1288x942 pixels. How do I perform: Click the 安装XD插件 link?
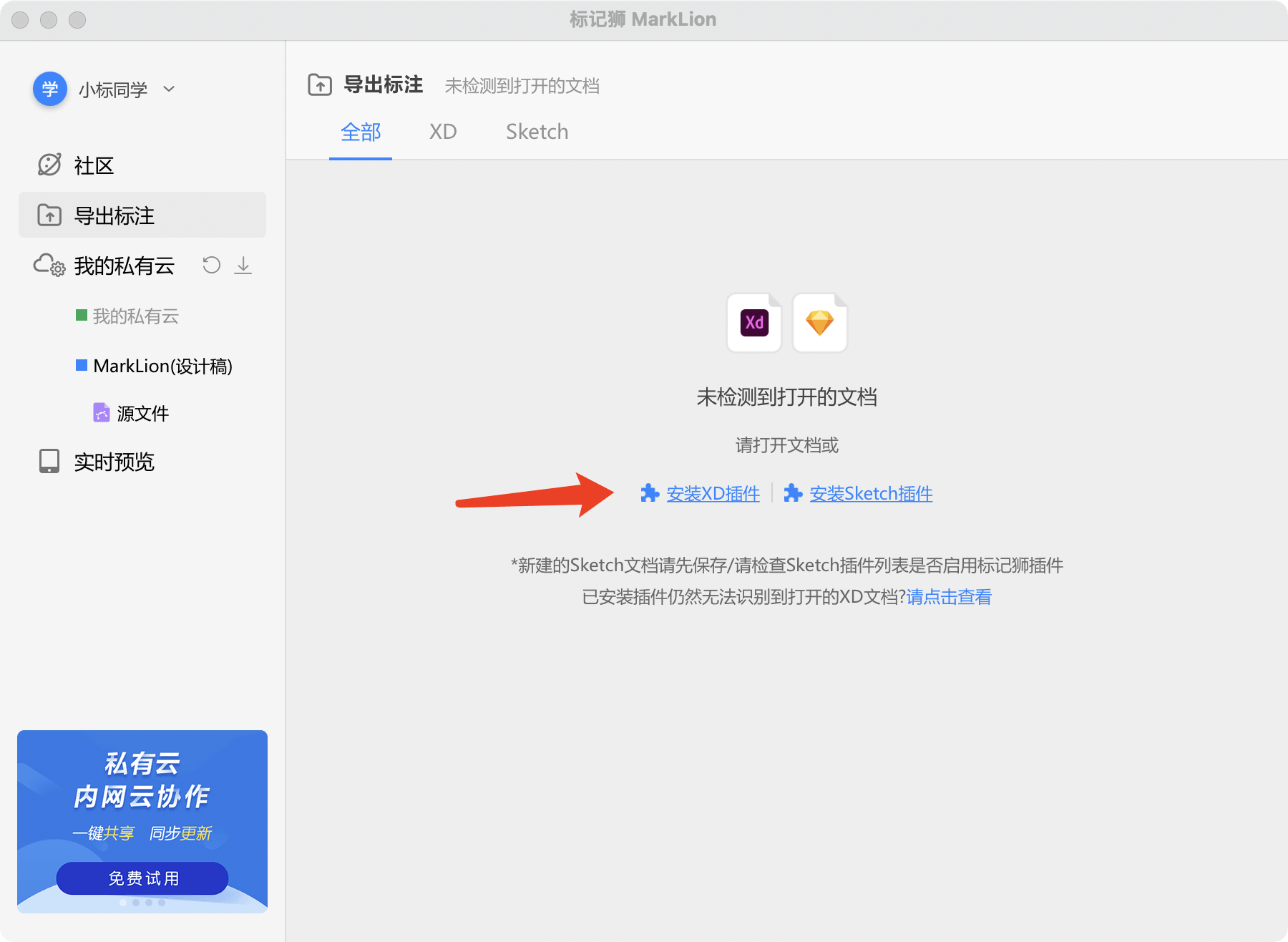click(x=713, y=494)
